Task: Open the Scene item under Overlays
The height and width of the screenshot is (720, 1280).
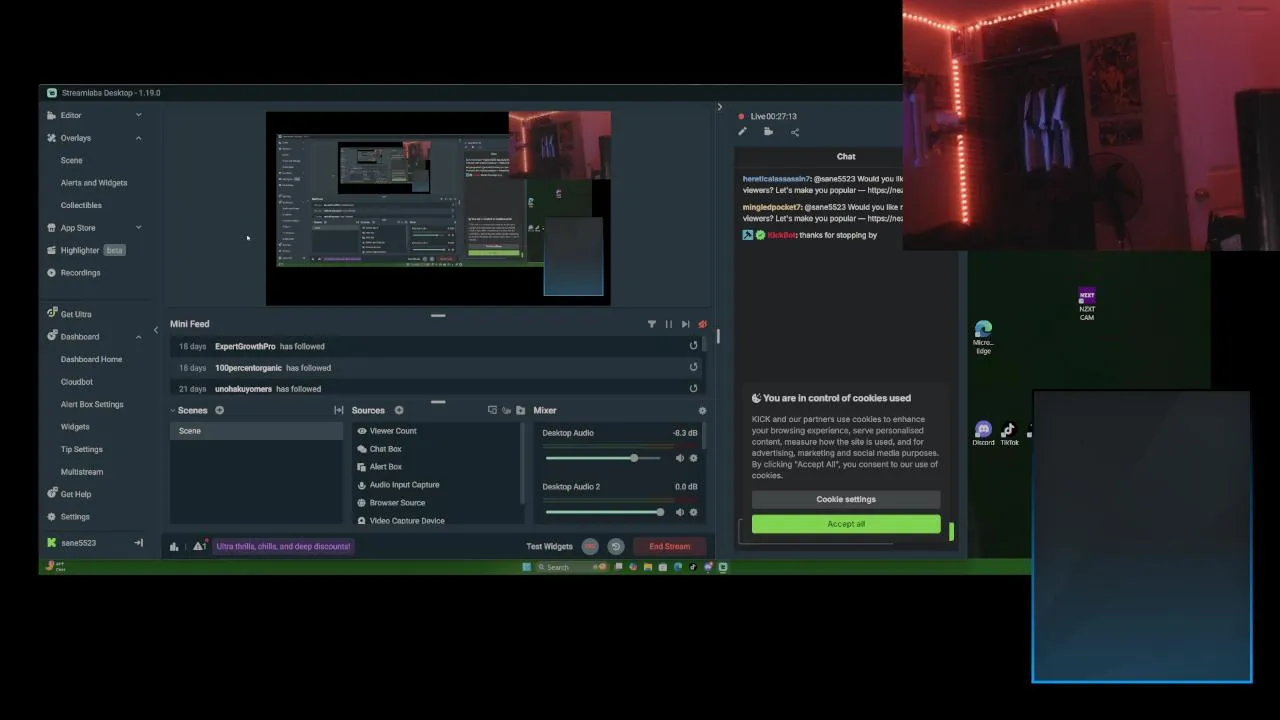Action: pos(72,160)
